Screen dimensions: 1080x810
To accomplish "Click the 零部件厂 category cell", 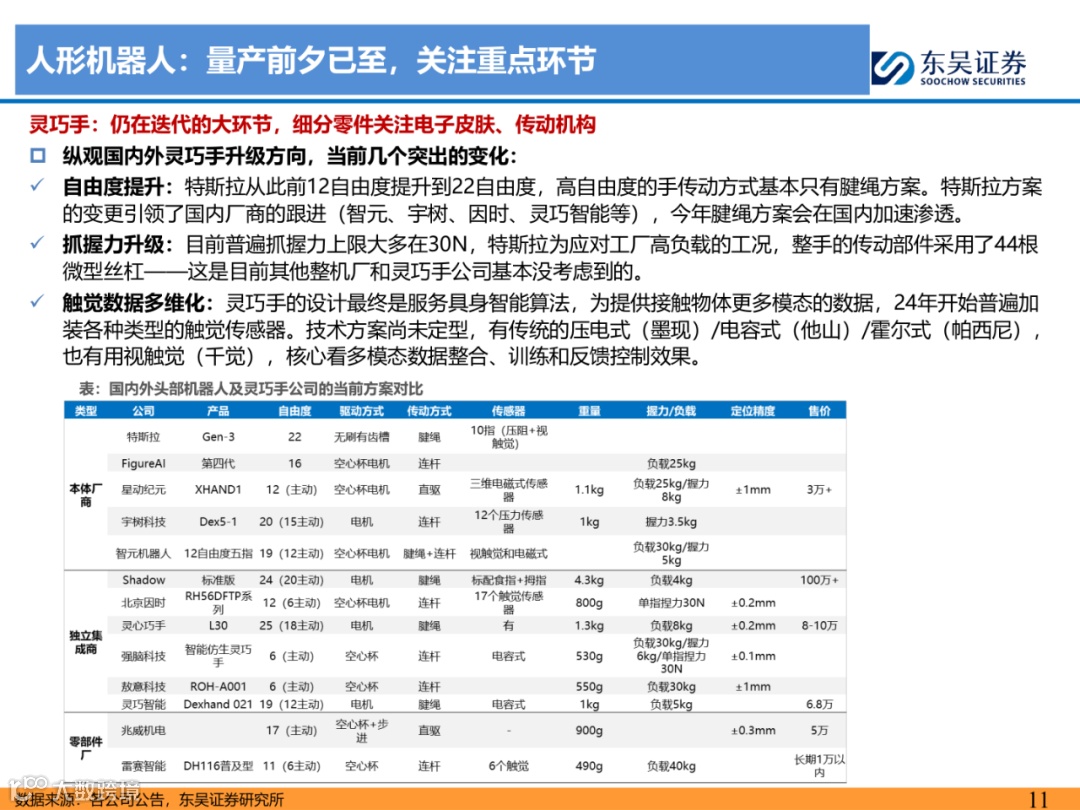I will click(85, 748).
